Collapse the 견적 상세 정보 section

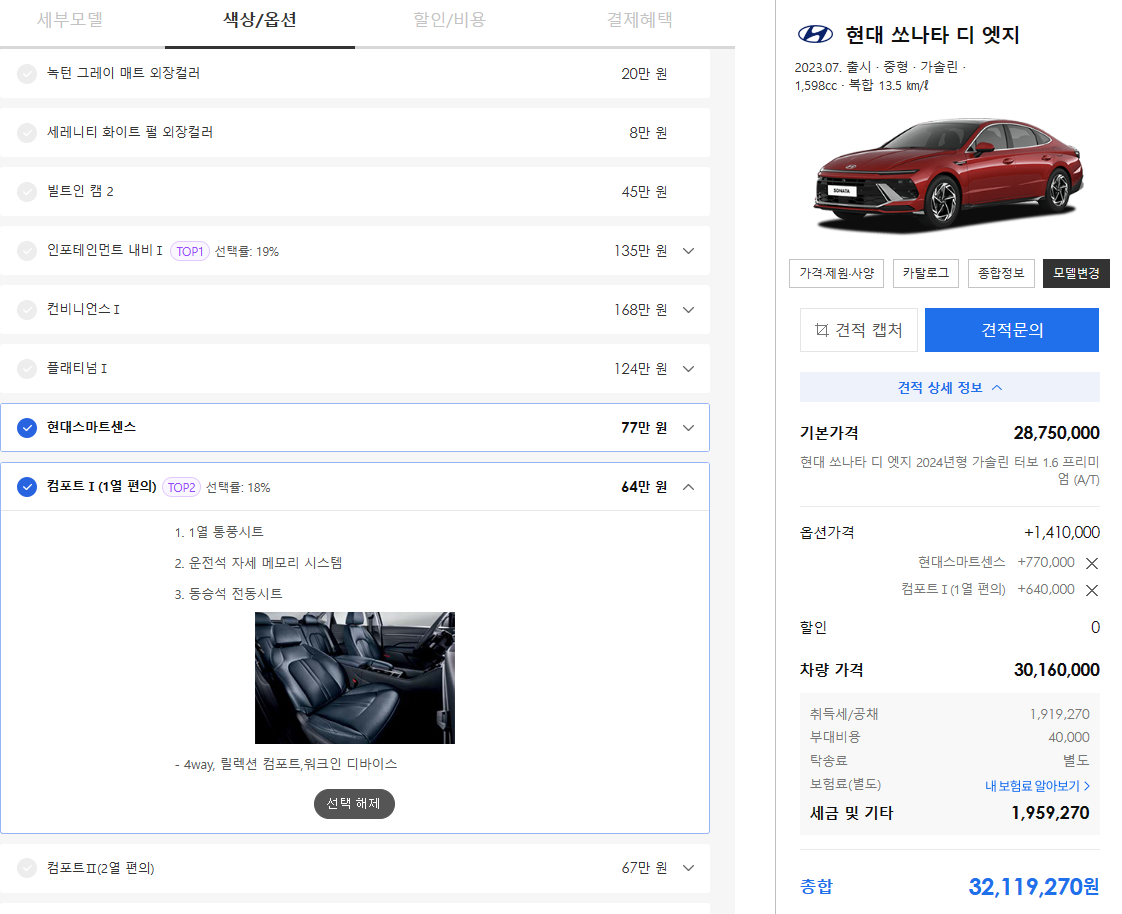950,387
